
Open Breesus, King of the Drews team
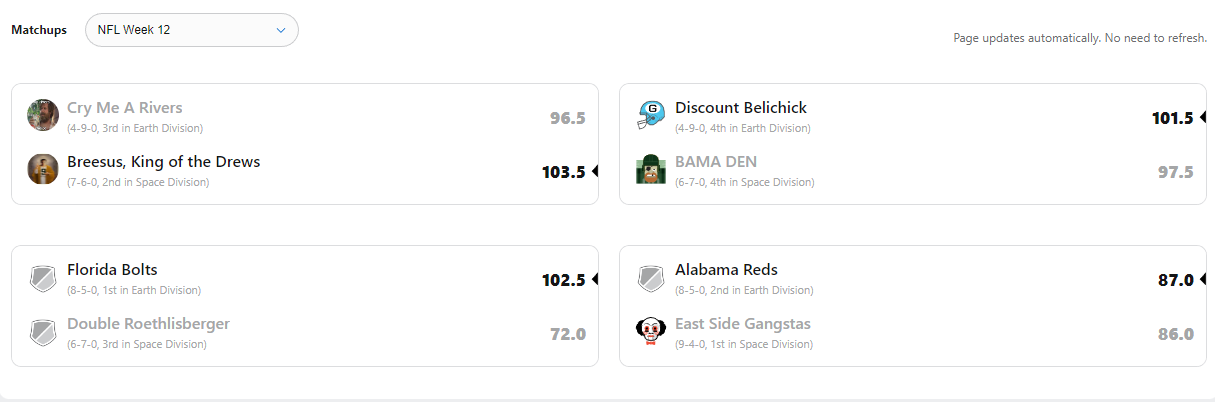pyautogui.click(x=164, y=162)
